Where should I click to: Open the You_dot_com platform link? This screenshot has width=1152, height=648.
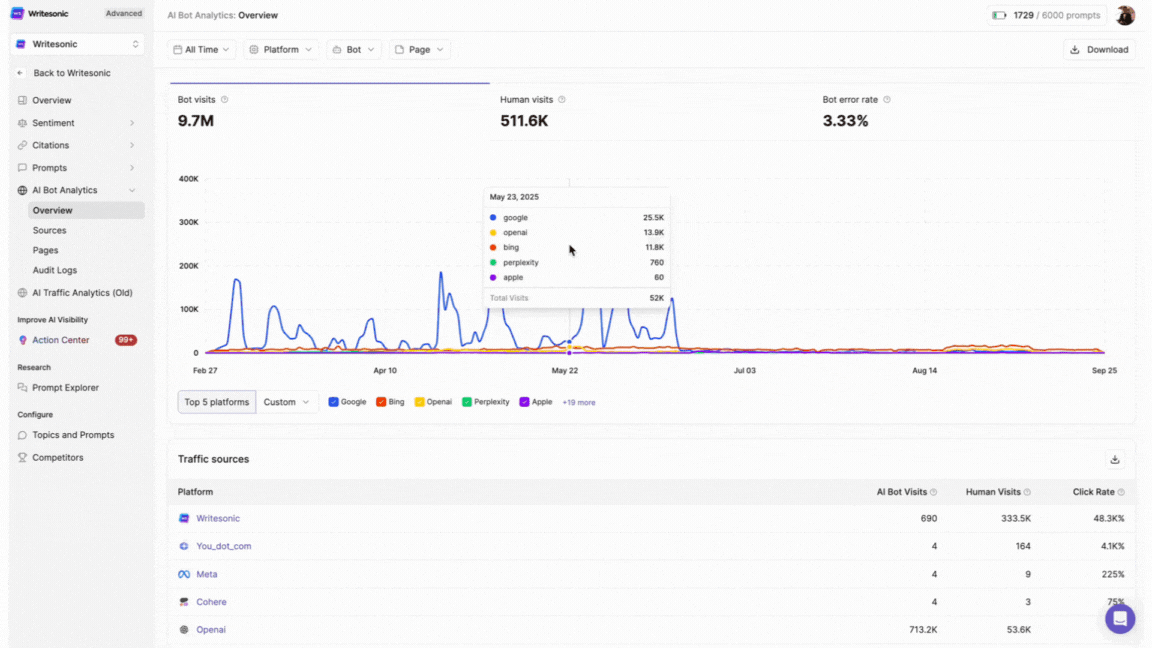[223, 546]
